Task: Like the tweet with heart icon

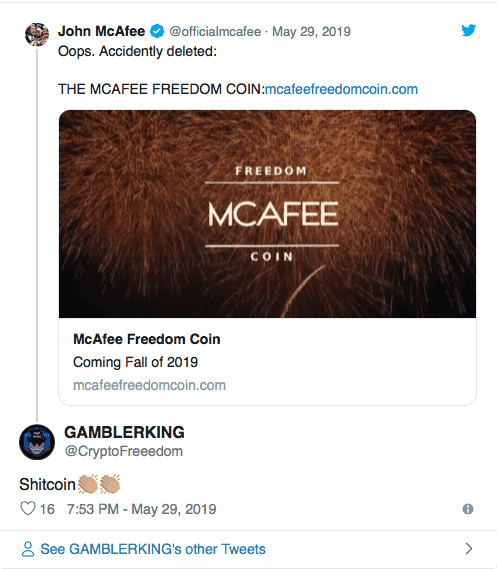Action: click(x=28, y=508)
